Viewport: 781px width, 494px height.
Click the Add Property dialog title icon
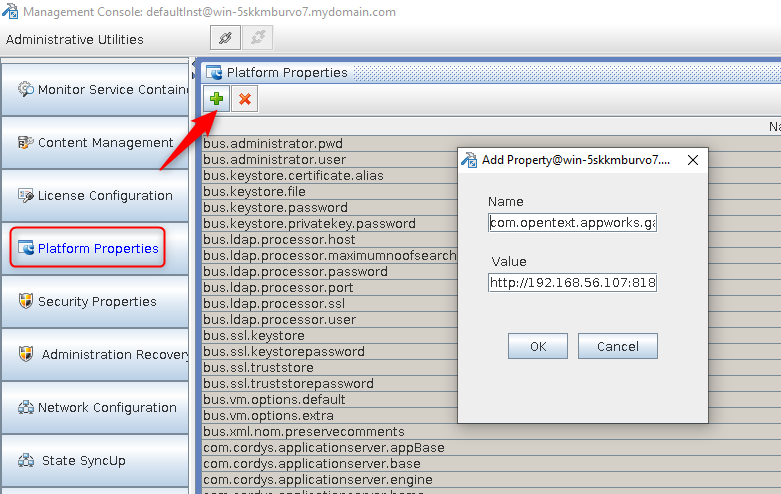[469, 160]
